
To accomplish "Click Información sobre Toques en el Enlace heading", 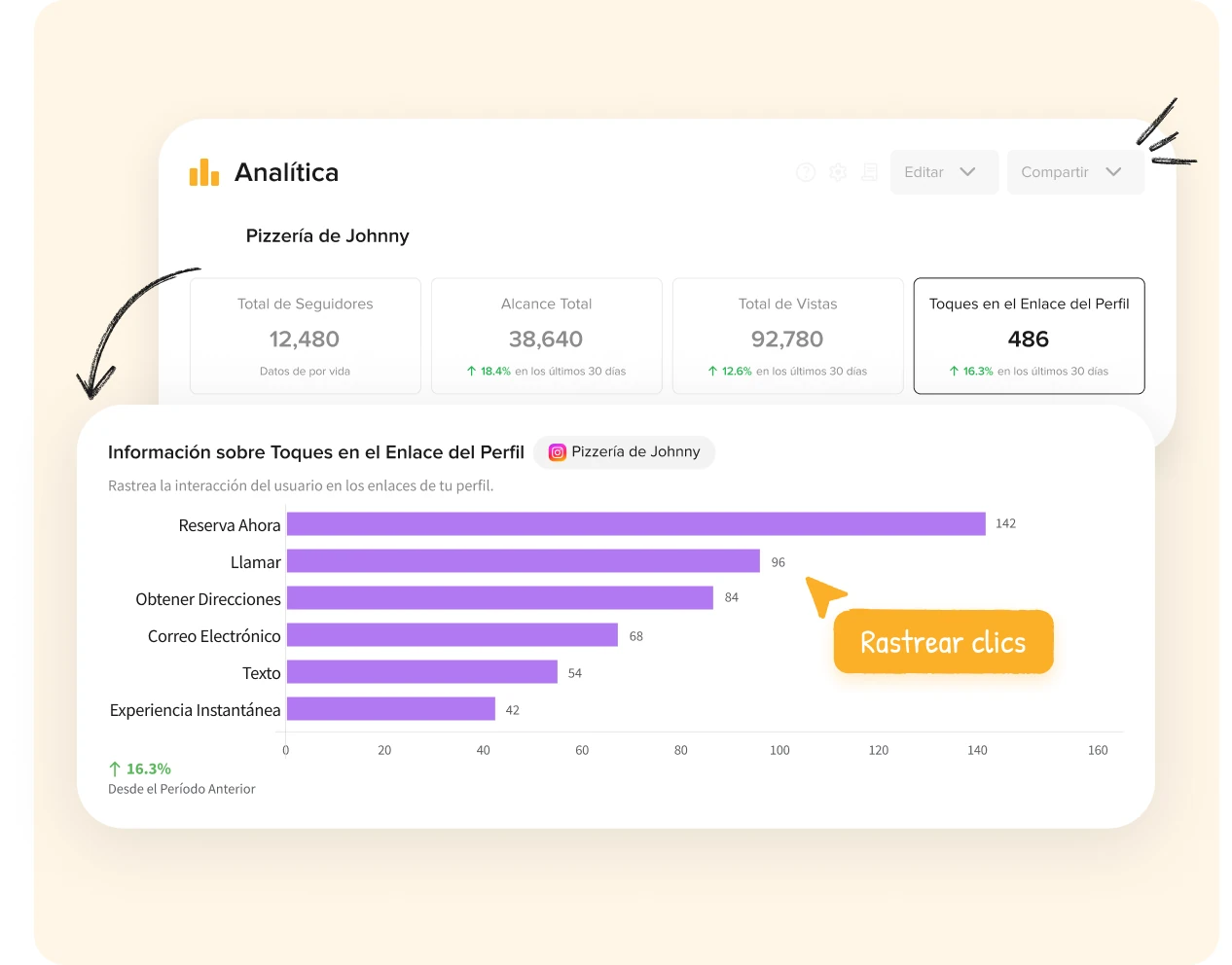I will pos(316,452).
